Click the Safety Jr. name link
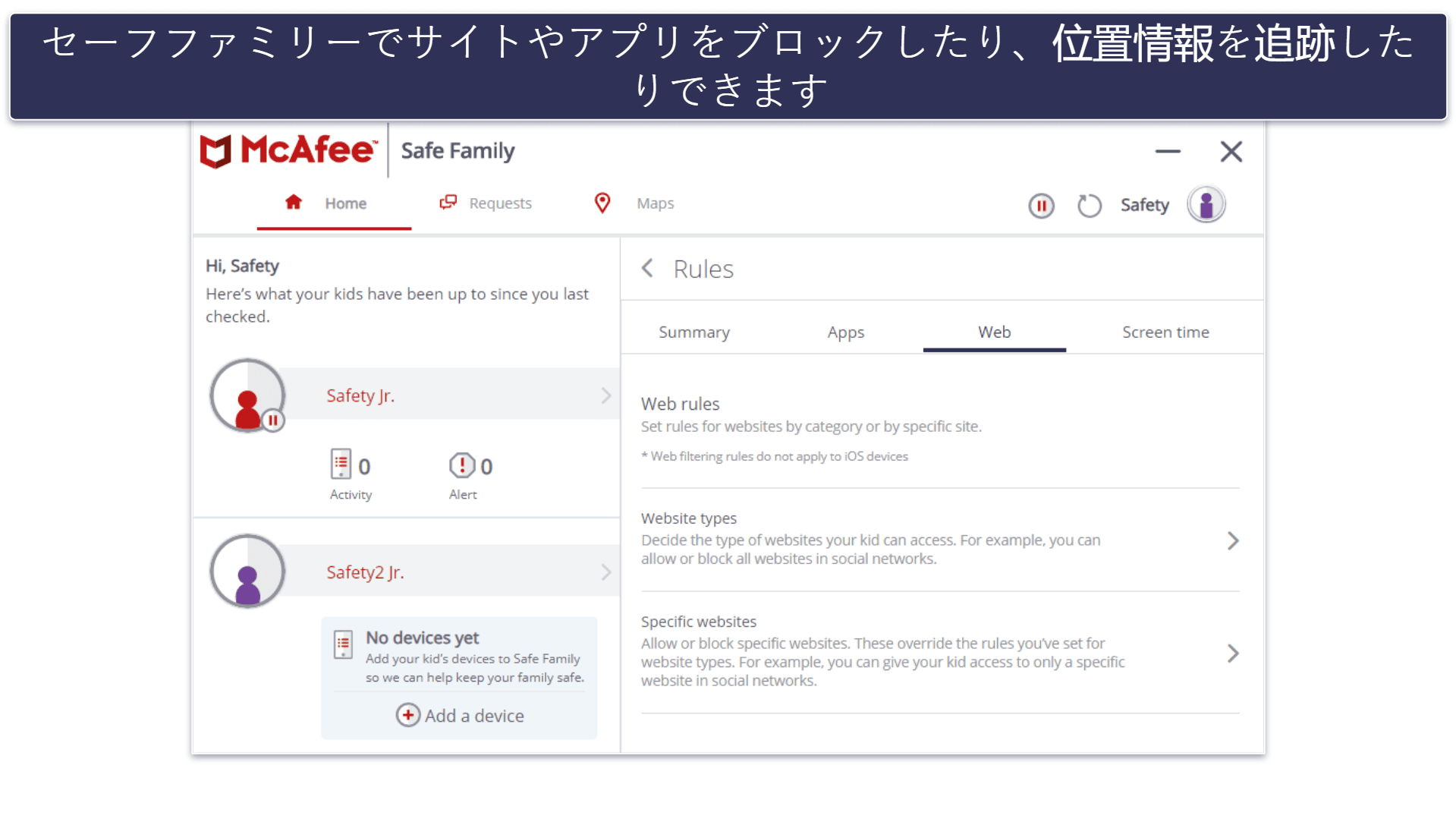The image size is (1456, 819). (x=360, y=395)
